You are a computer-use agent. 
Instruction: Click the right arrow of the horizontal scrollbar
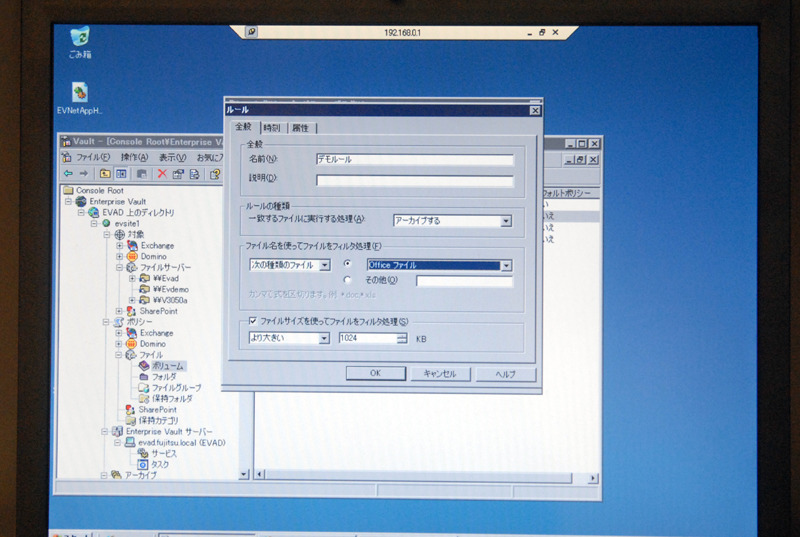(x=592, y=478)
